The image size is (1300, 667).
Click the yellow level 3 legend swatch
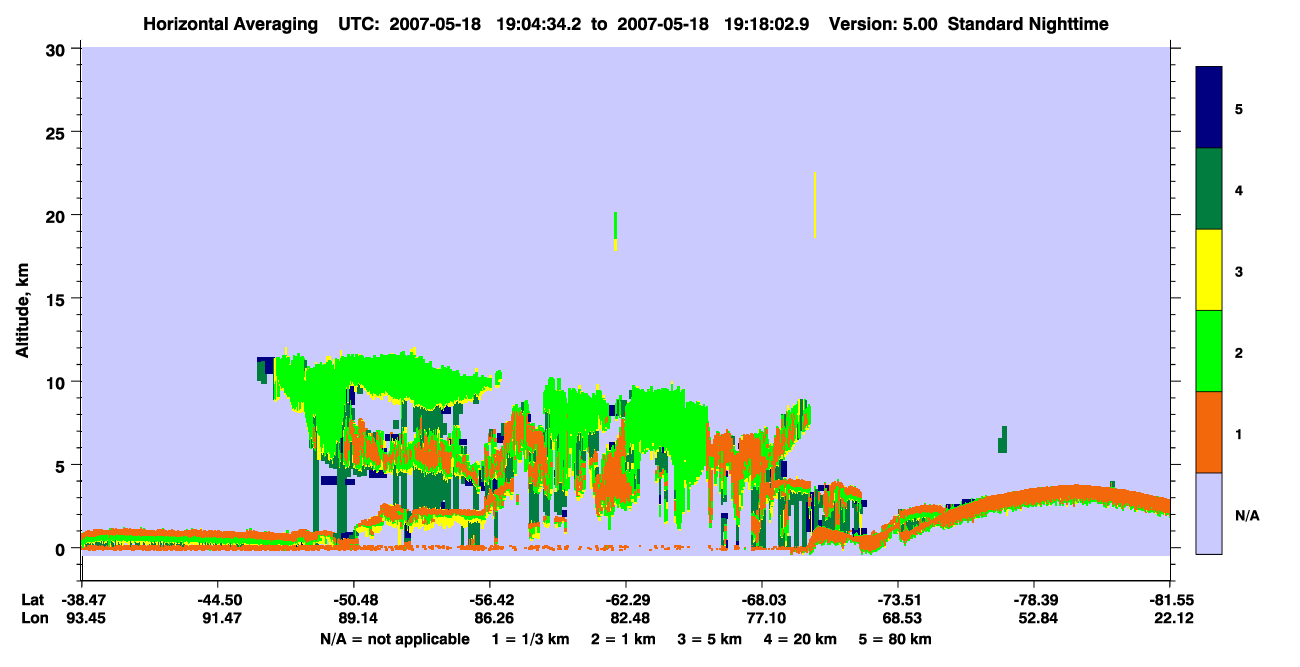(x=1209, y=270)
